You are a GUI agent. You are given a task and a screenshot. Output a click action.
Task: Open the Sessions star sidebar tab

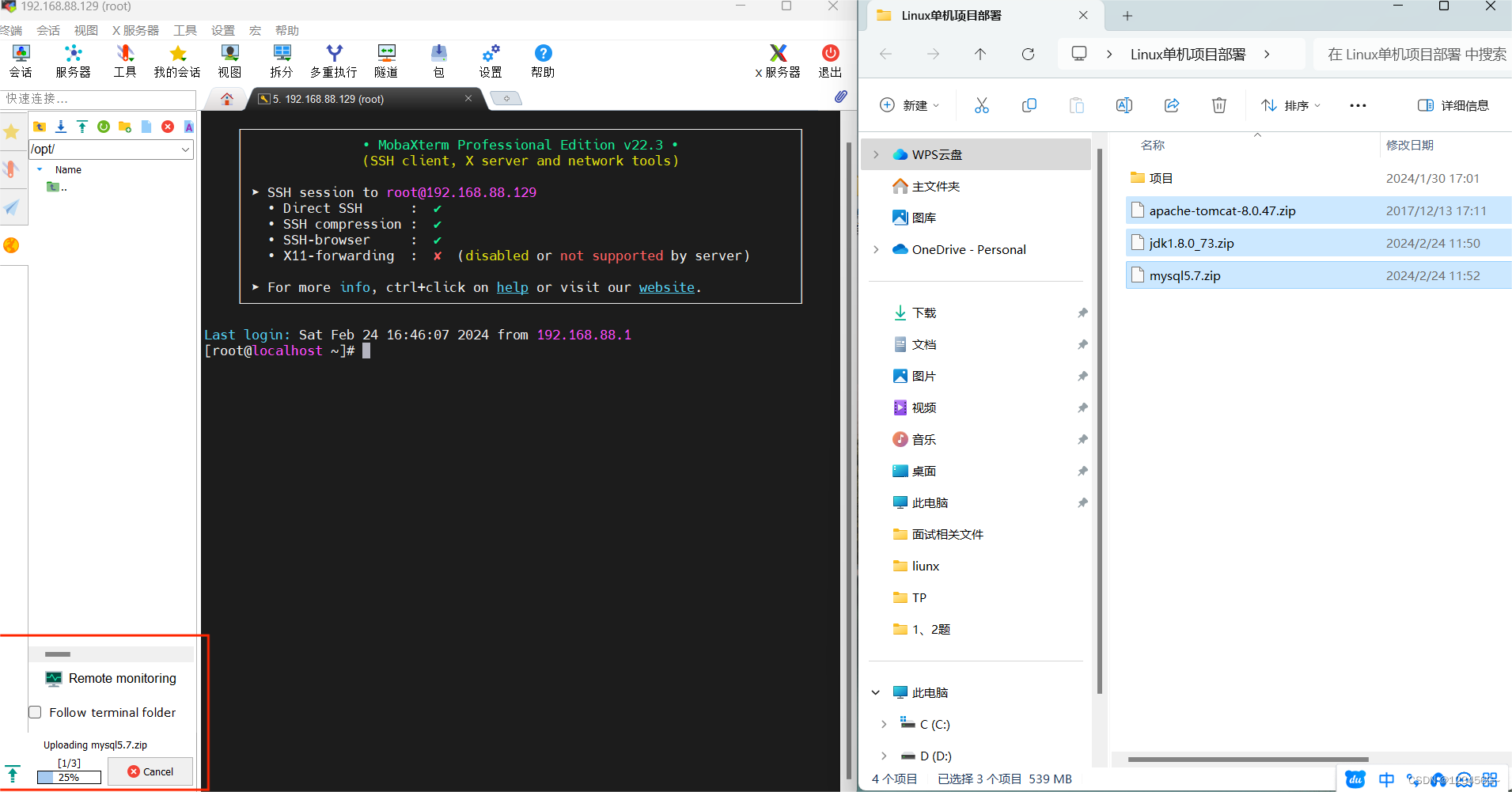11,132
